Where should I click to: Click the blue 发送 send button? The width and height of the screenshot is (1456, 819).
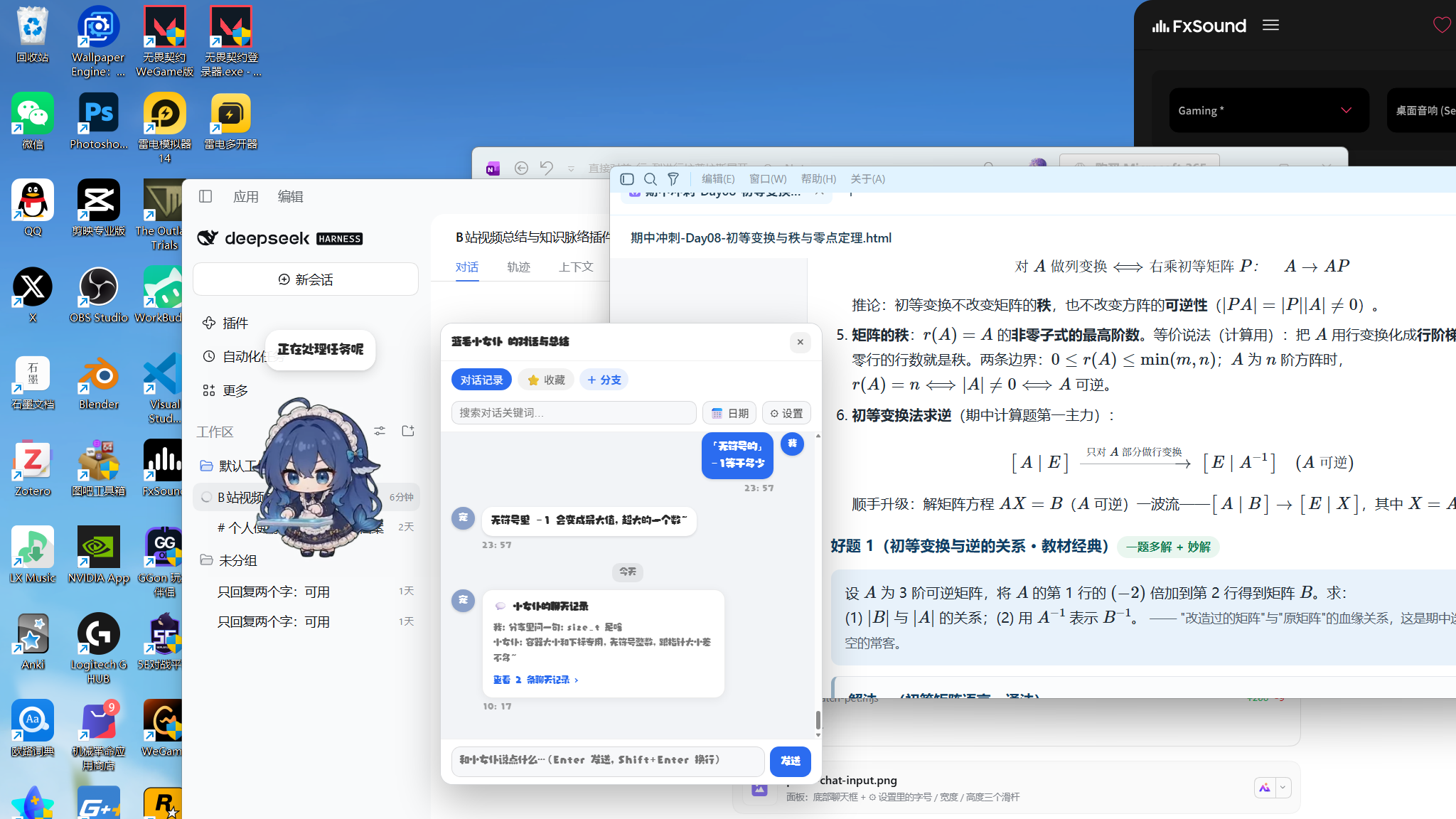tap(791, 761)
